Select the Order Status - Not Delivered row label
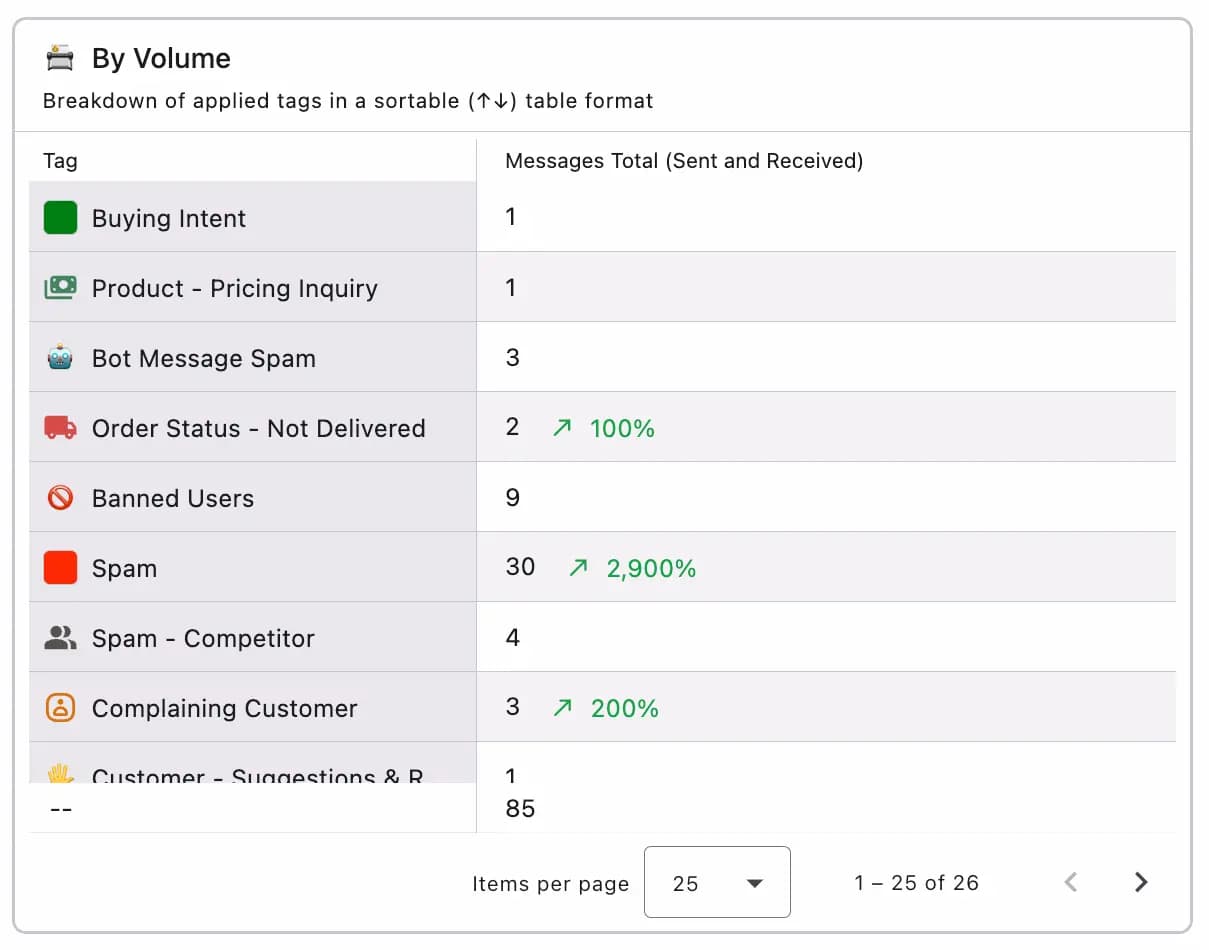The height and width of the screenshot is (950, 1209). pos(258,428)
